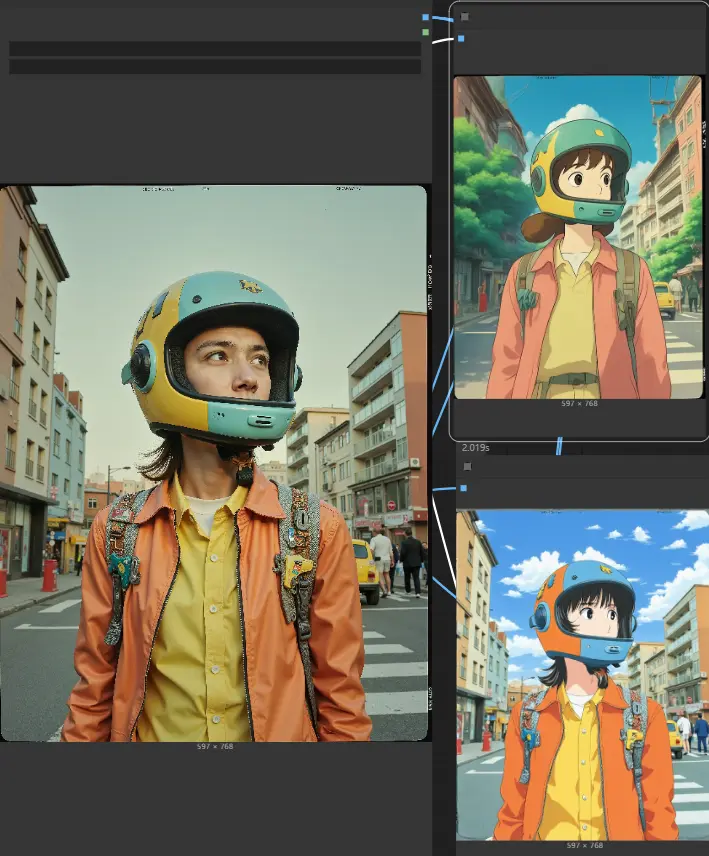709x856 pixels.
Task: Click the green output socket on the photo node
Action: click(426, 33)
